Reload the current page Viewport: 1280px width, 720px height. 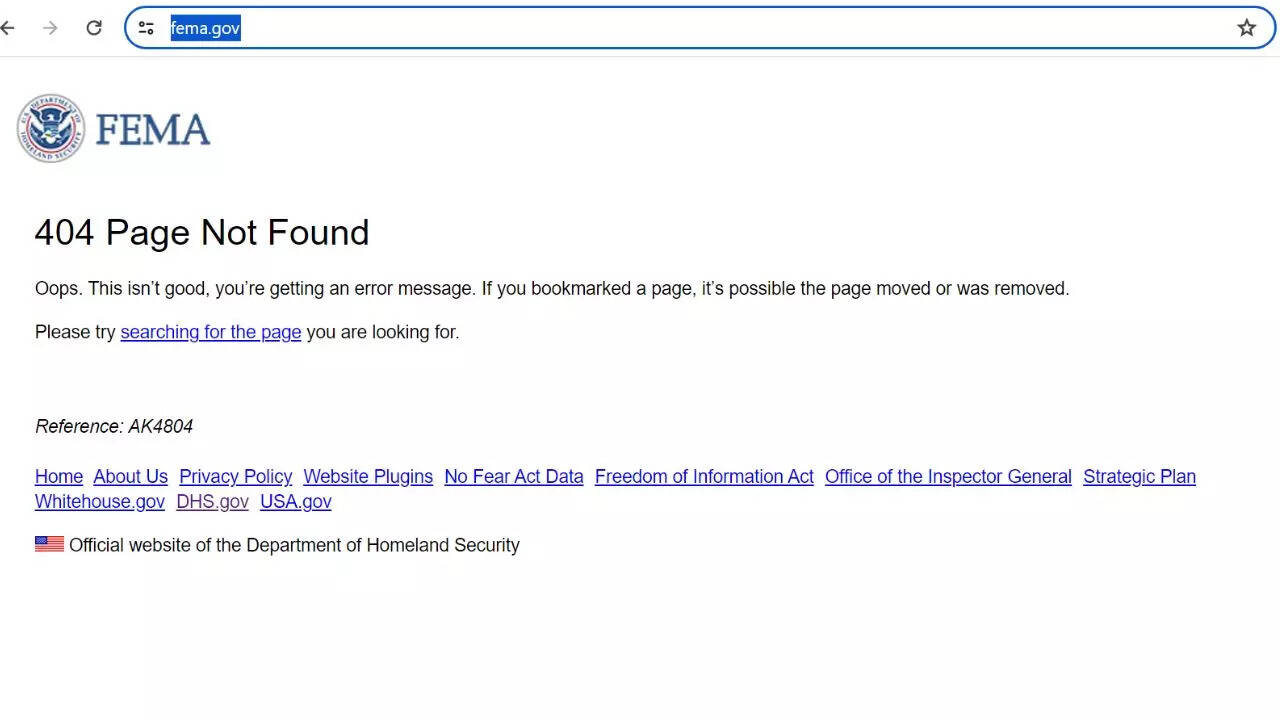pos(94,28)
